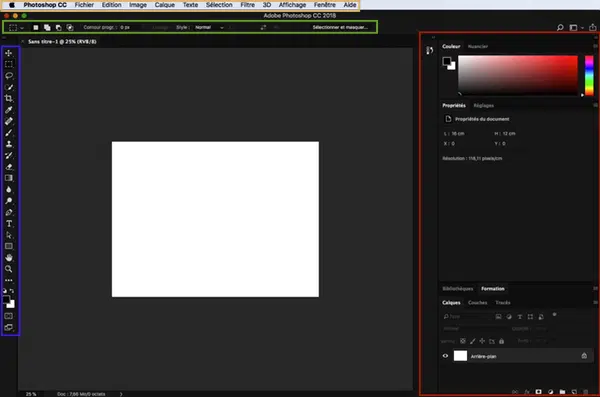Click the rainbow hue slider
Viewport: 600px width, 397px height.
[x=589, y=75]
